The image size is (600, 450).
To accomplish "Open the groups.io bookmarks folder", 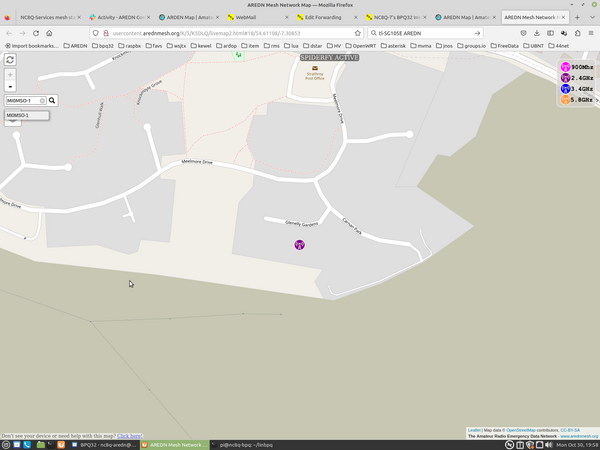I will pyautogui.click(x=471, y=46).
